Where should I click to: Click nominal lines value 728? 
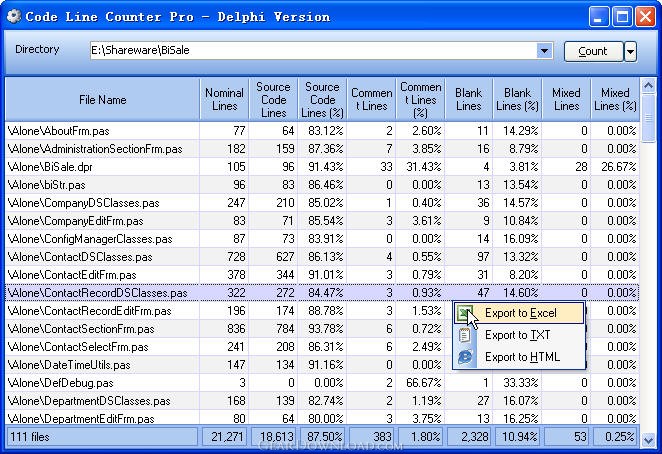[224, 257]
